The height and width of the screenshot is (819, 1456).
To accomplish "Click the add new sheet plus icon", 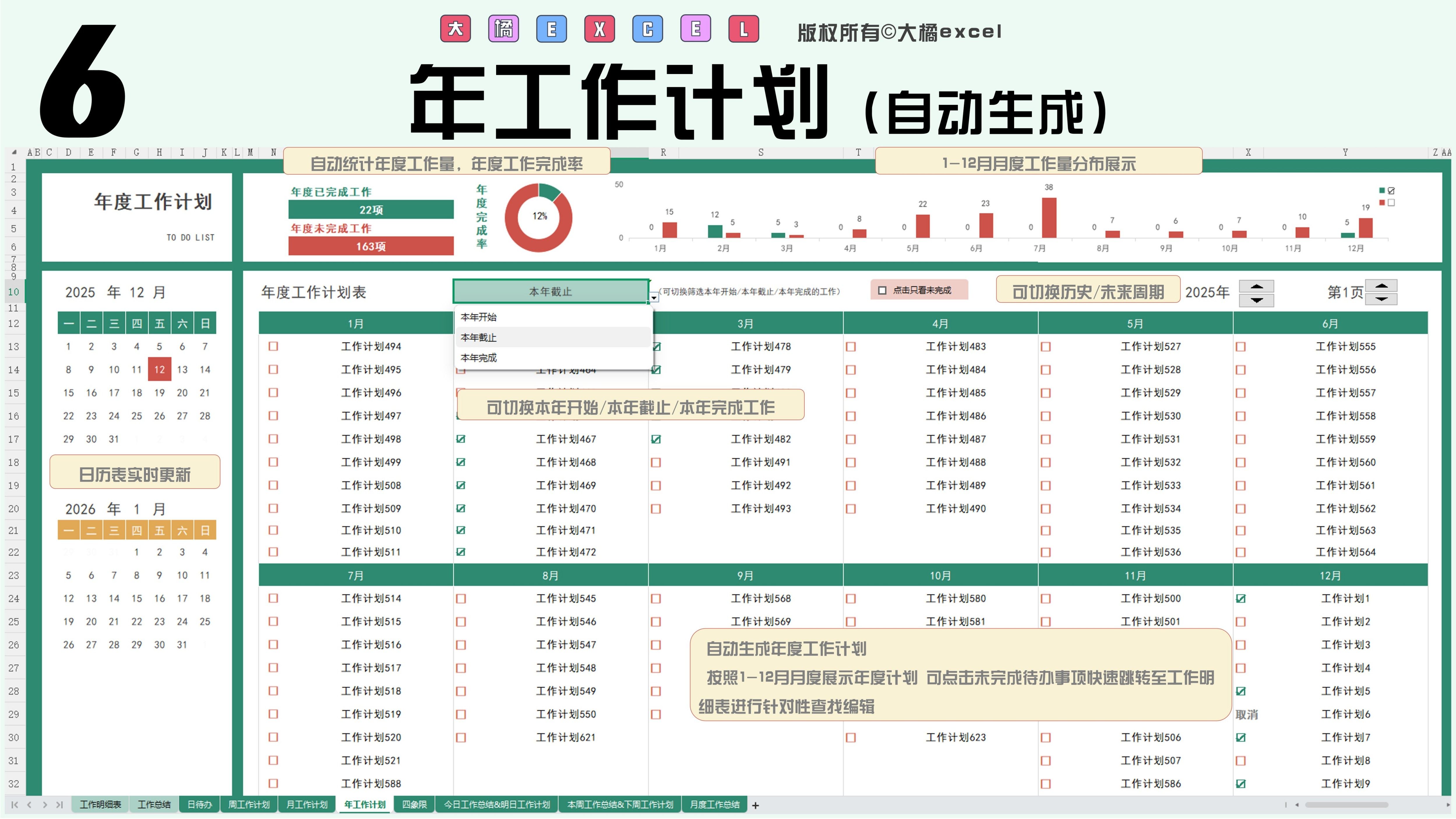I will pos(755,805).
